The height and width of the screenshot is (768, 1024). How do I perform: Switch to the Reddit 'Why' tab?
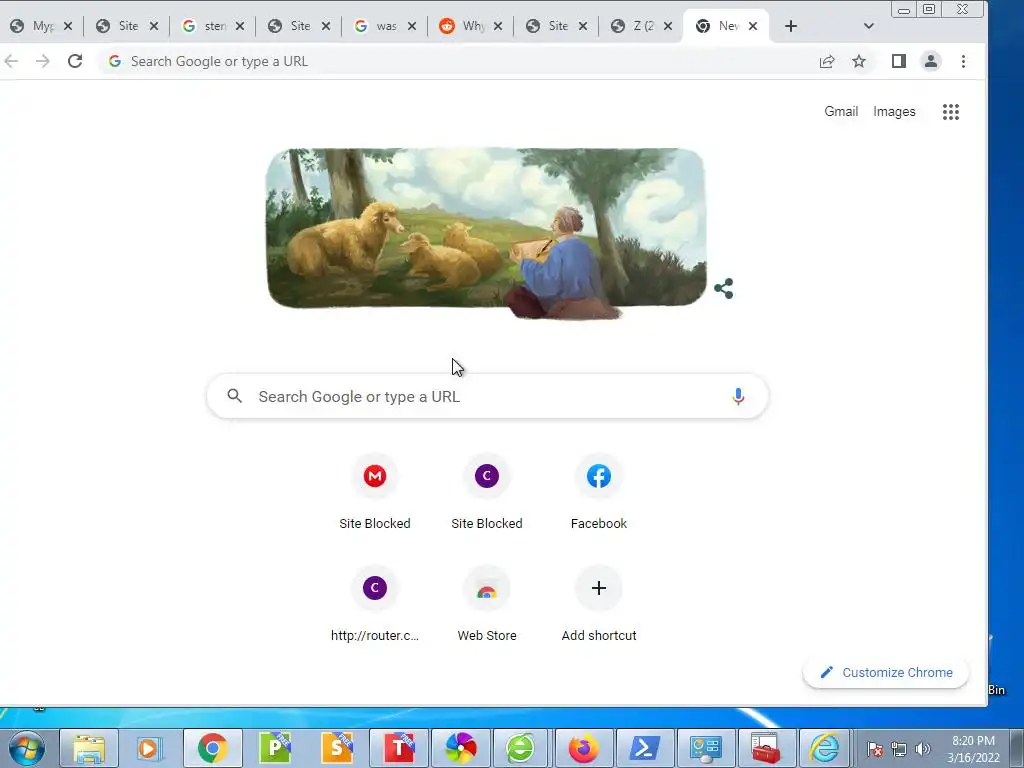click(468, 26)
